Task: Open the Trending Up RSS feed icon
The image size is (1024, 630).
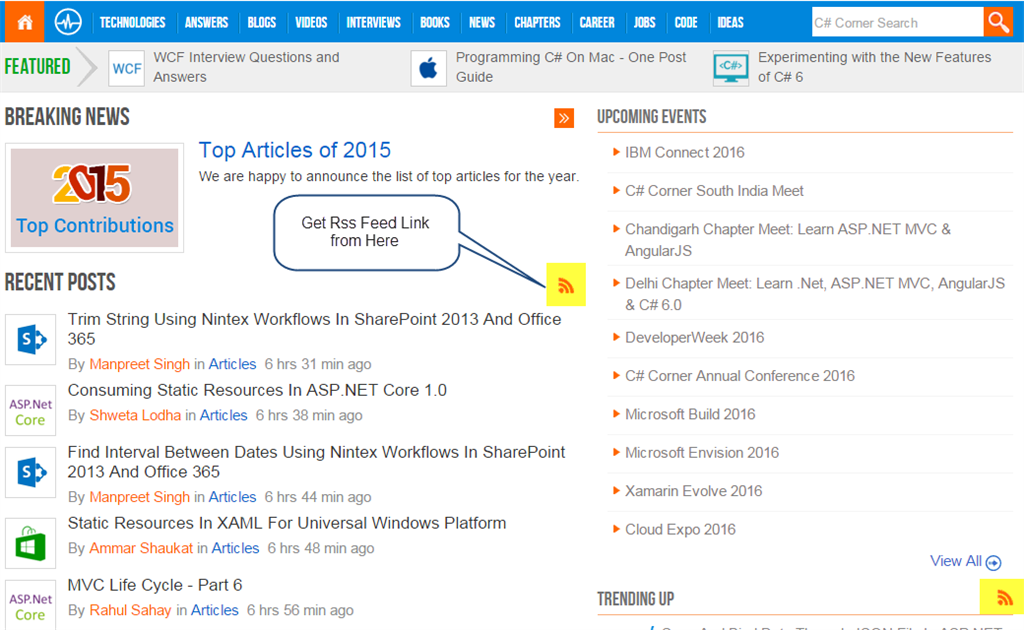Action: tap(1003, 597)
